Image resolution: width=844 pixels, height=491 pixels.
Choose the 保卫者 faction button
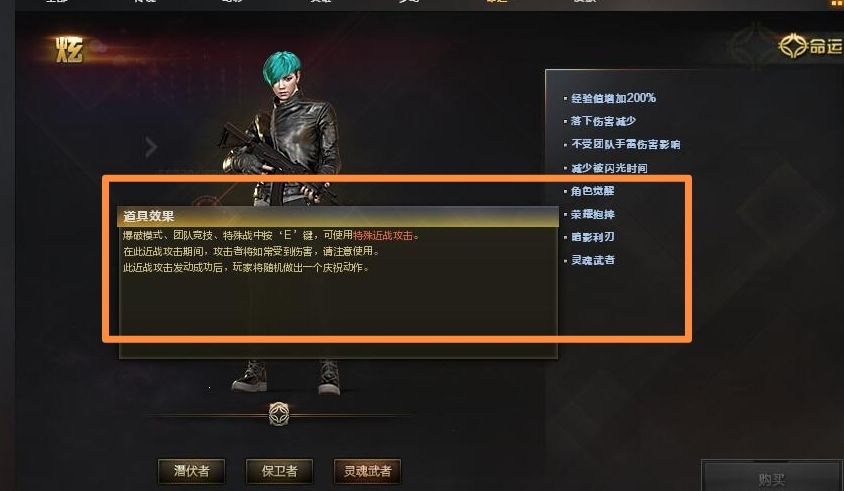pos(279,472)
